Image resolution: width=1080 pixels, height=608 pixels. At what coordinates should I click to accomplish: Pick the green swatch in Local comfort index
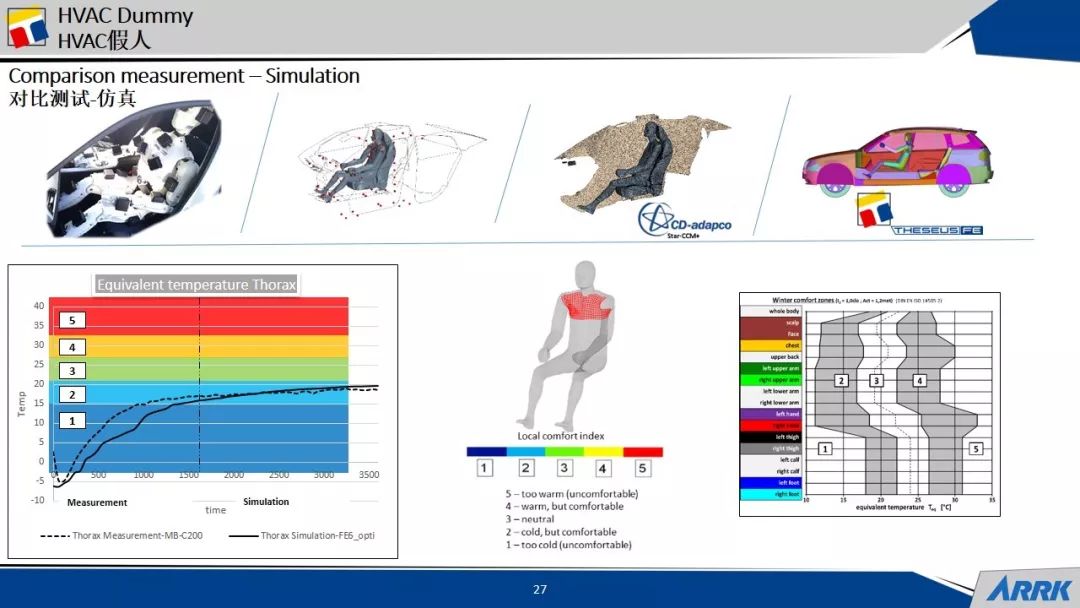point(564,451)
